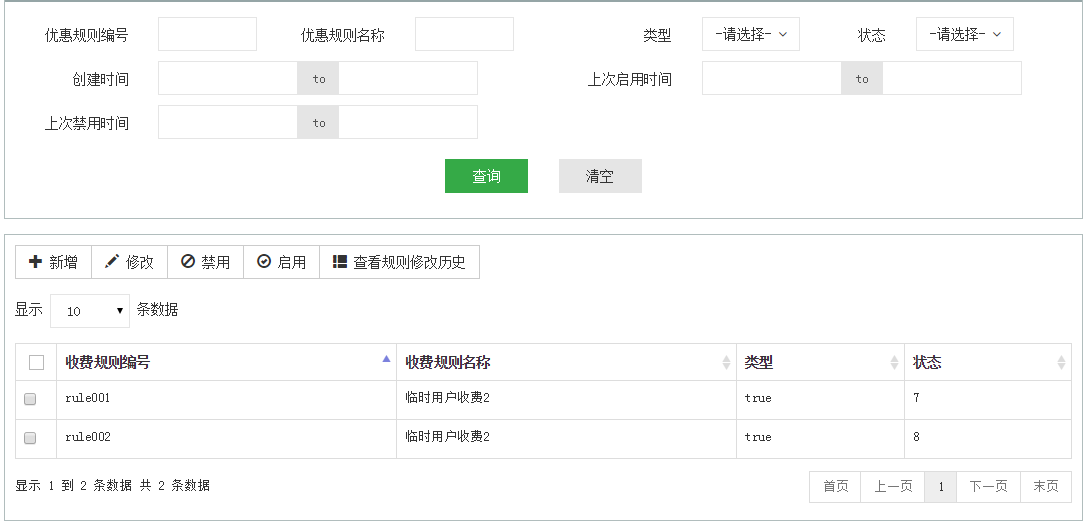Click the 启用 check-circle icon
This screenshot has width=1087, height=525.
(264, 261)
